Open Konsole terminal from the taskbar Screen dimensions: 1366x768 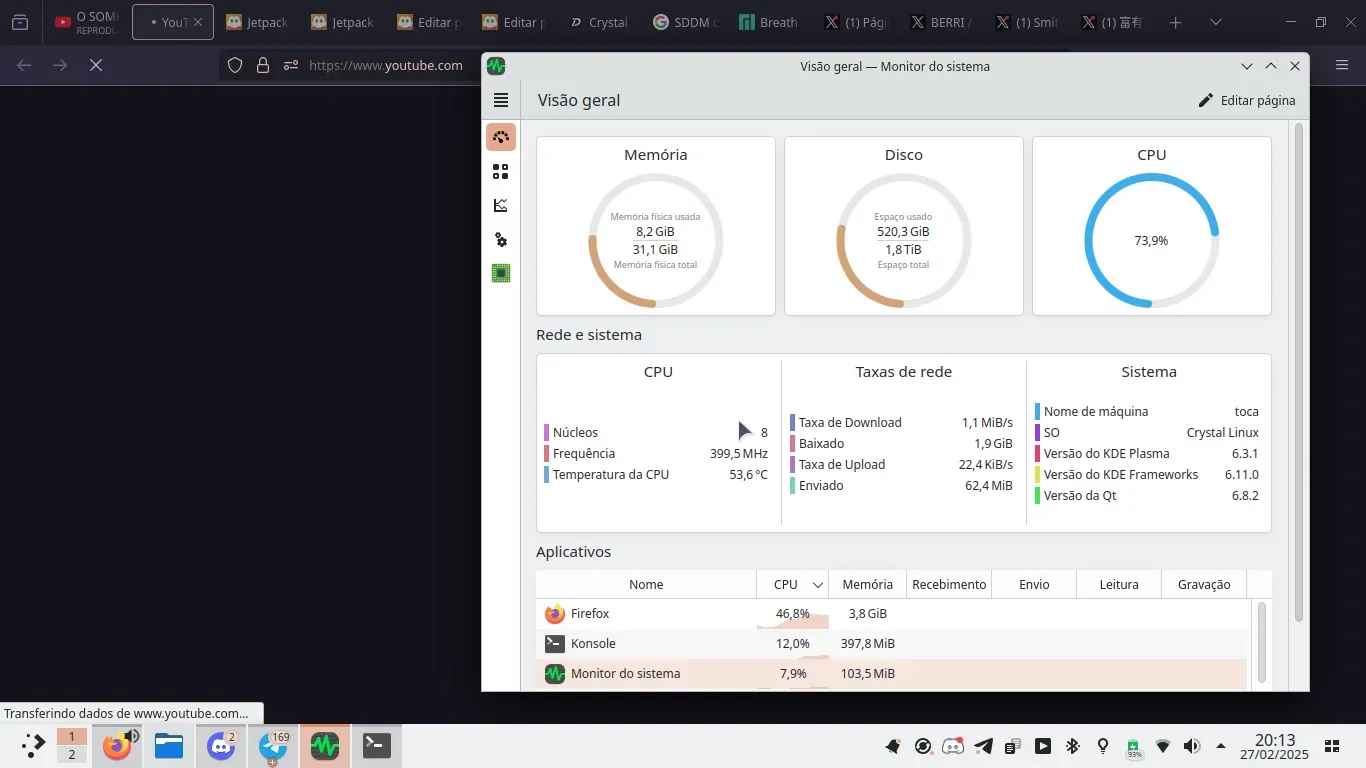pos(377,746)
